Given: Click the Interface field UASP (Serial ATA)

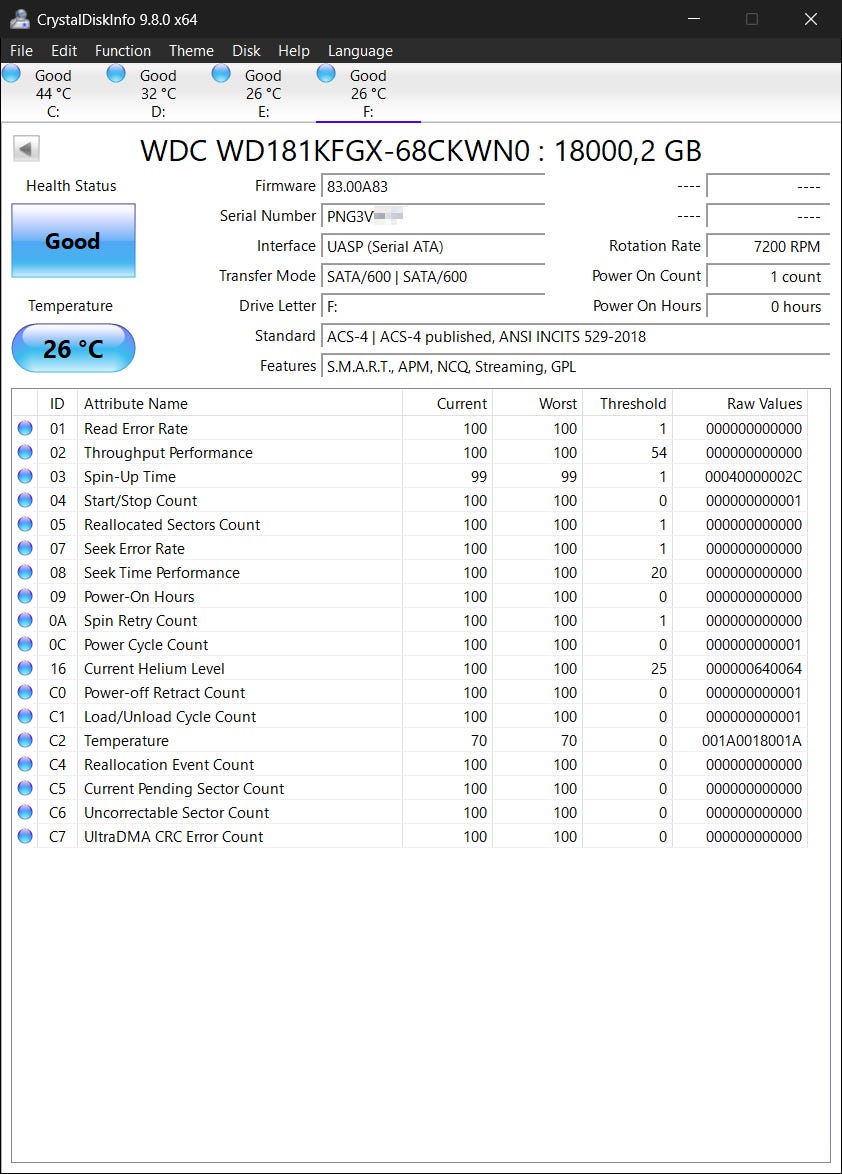Looking at the screenshot, I should coord(433,246).
